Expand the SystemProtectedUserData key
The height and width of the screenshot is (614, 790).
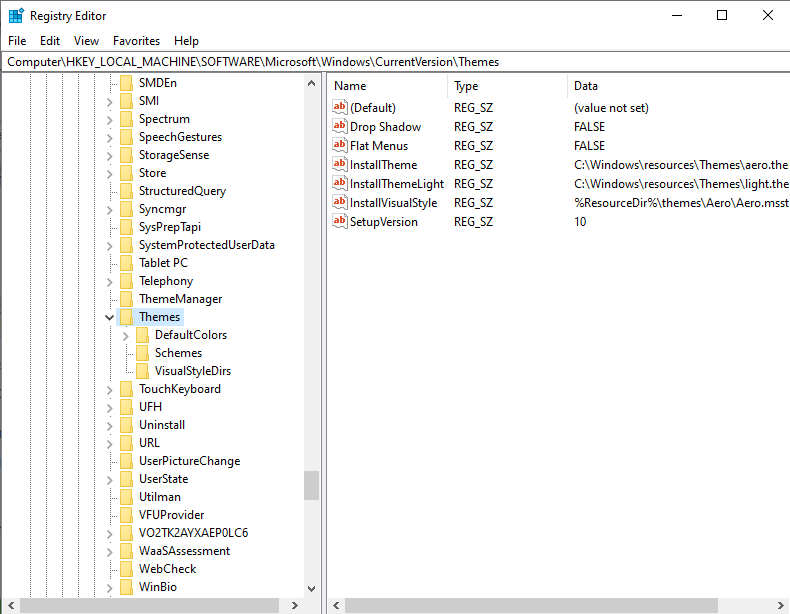(x=110, y=246)
